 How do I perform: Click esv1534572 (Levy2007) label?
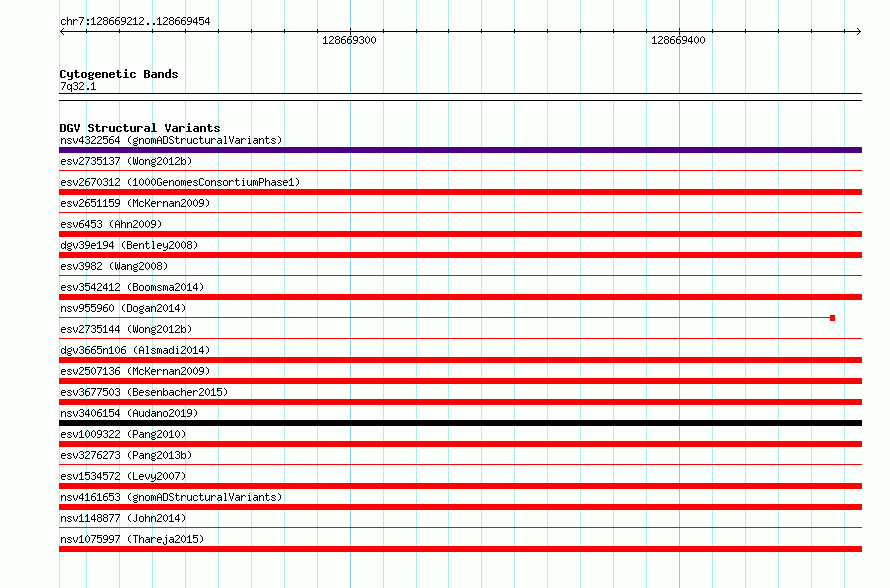tap(123, 476)
